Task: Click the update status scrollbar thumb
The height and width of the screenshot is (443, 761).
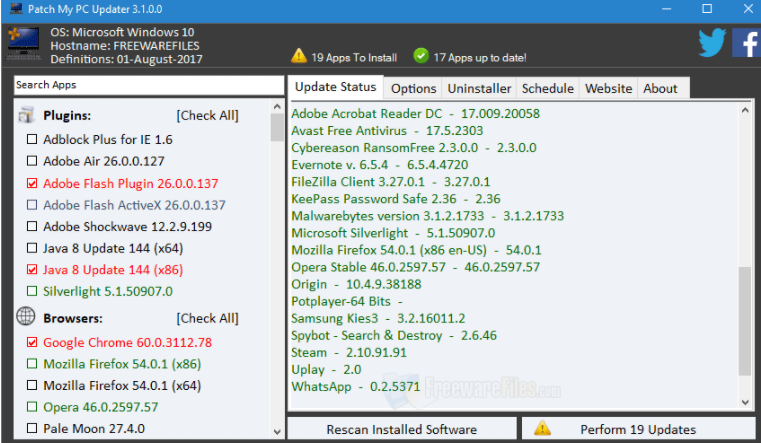Action: pyautogui.click(x=745, y=321)
